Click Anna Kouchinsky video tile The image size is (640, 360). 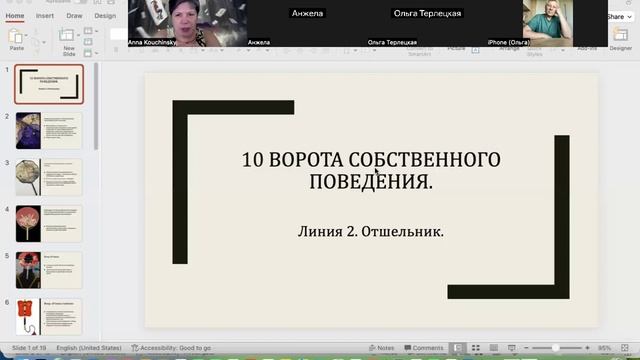(187, 23)
